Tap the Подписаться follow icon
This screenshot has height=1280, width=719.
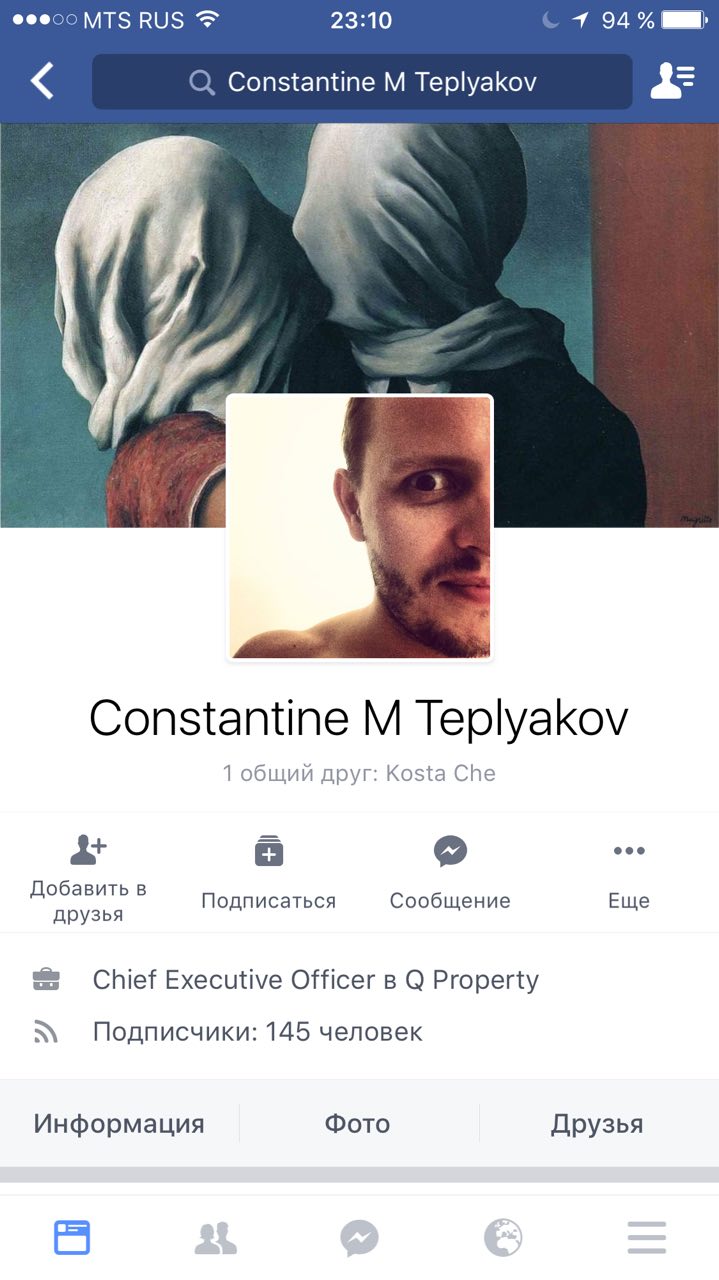pos(269,850)
